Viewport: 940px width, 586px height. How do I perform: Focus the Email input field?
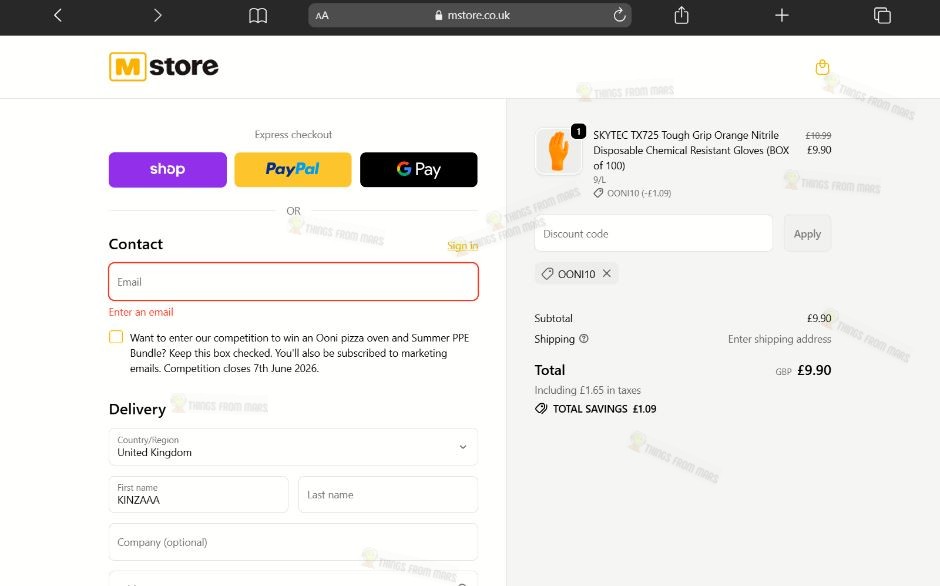click(293, 281)
